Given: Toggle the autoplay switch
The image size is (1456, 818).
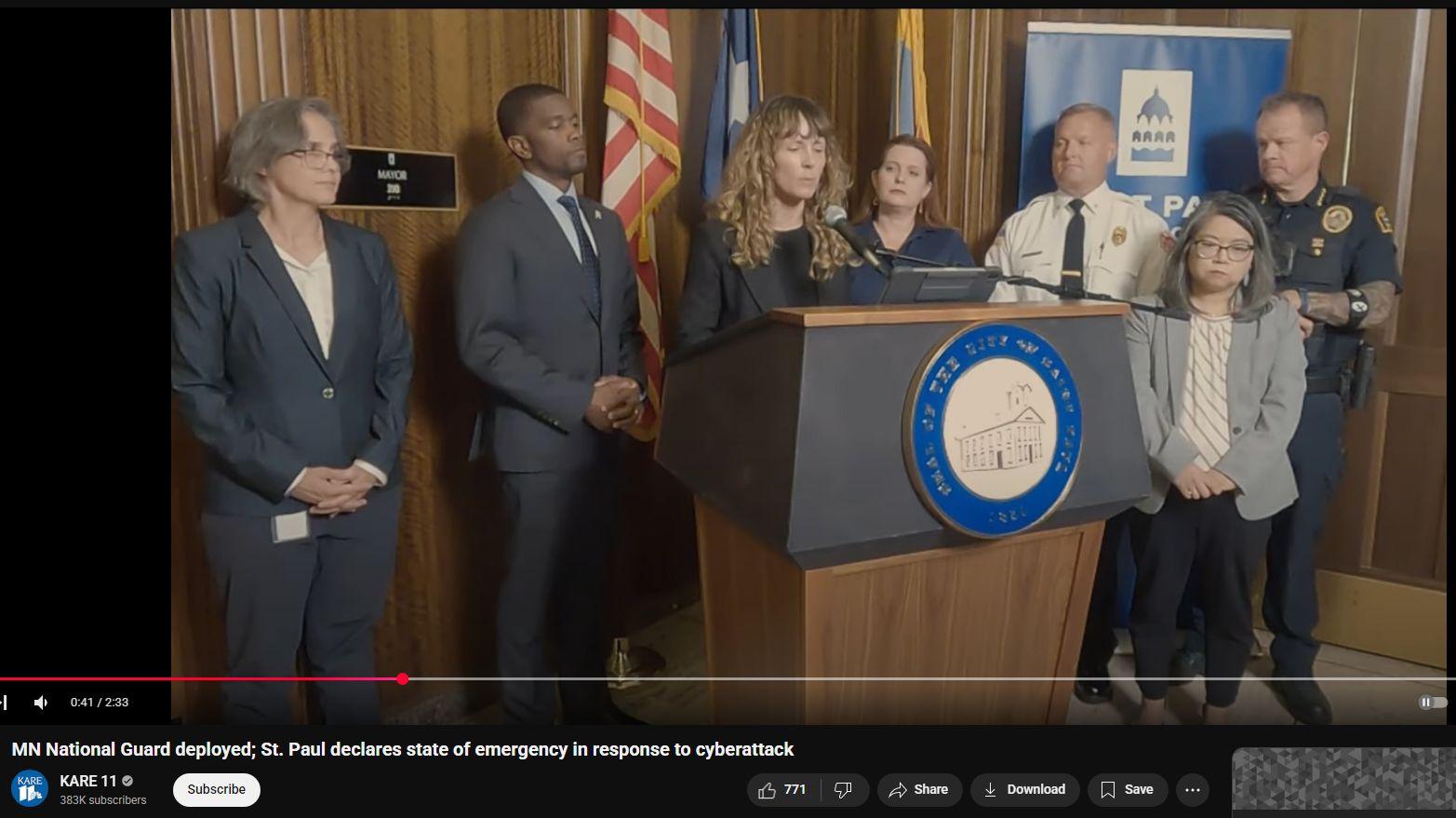Looking at the screenshot, I should [x=1432, y=703].
